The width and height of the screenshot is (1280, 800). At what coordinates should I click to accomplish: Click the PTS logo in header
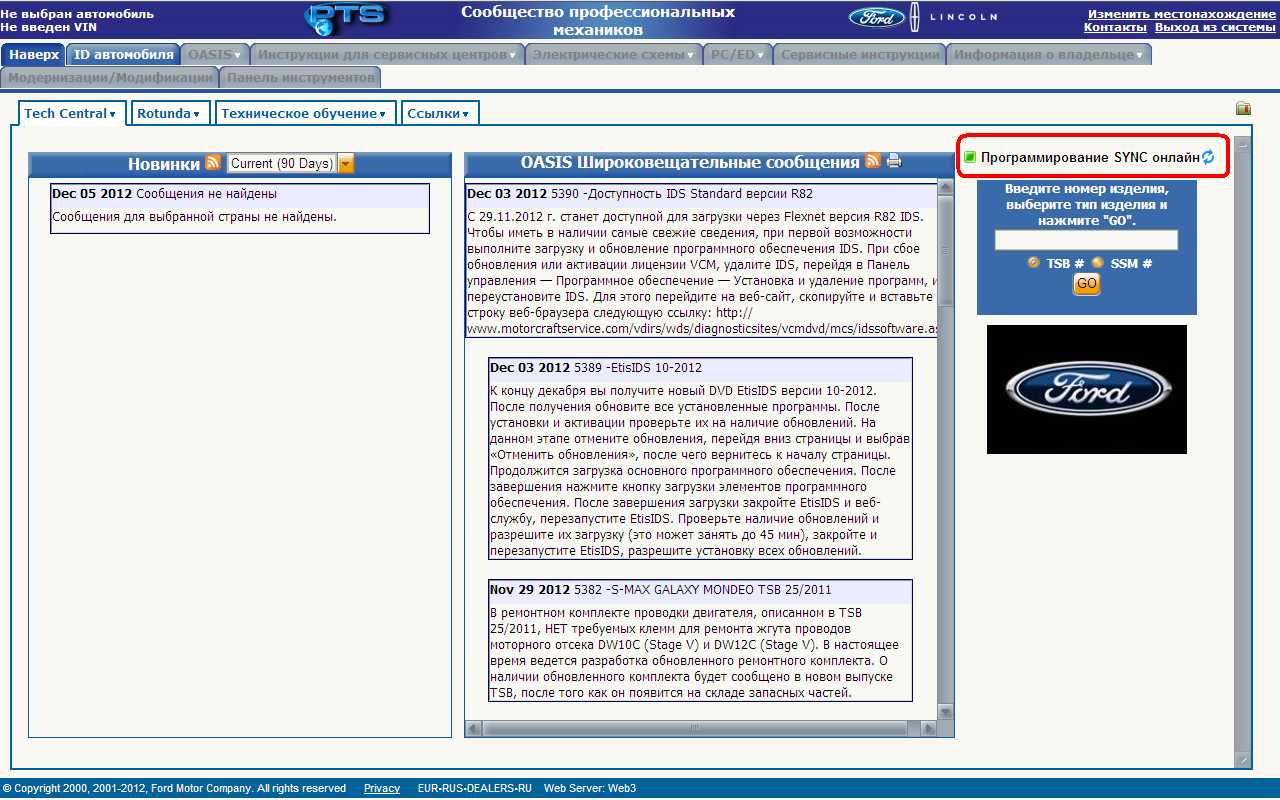[x=346, y=18]
